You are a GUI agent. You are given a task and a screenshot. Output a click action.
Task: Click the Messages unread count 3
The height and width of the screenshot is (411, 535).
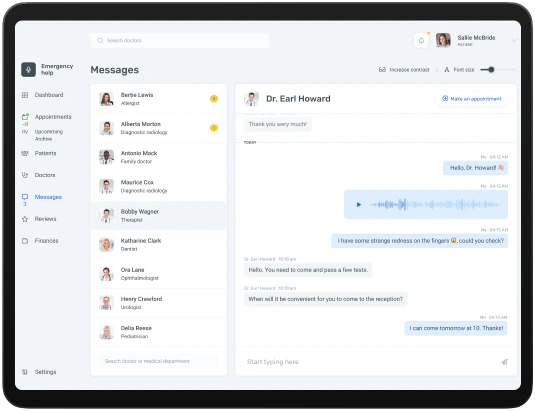pyautogui.click(x=25, y=204)
